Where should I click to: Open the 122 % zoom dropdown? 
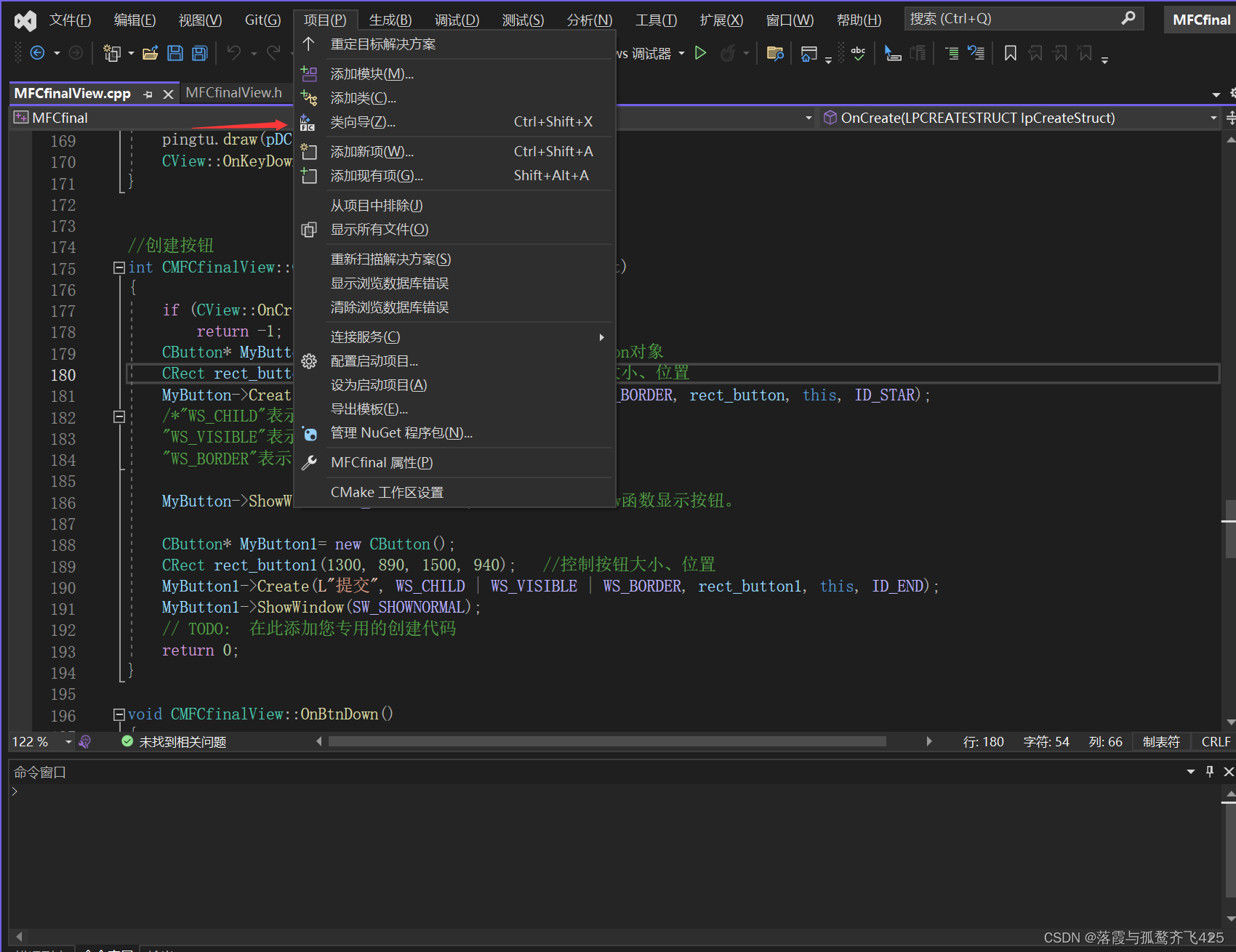(x=68, y=741)
